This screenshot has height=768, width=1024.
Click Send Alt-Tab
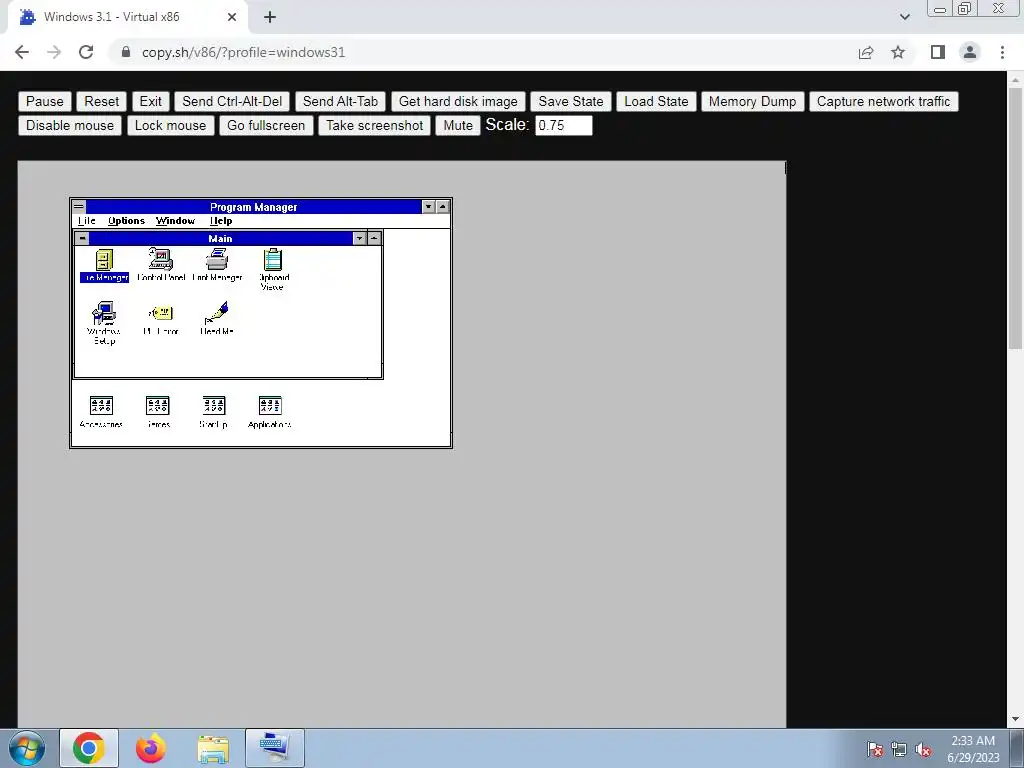(x=340, y=101)
